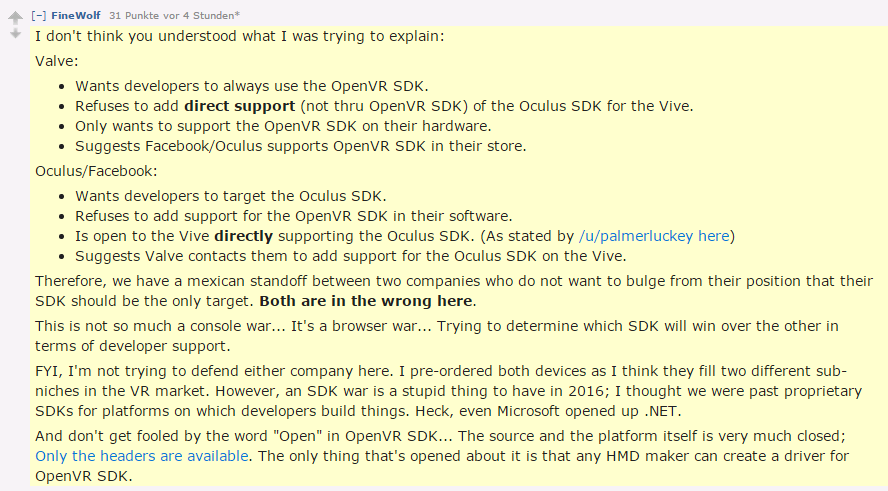Upvote FineWolf's comment

click(x=15, y=18)
